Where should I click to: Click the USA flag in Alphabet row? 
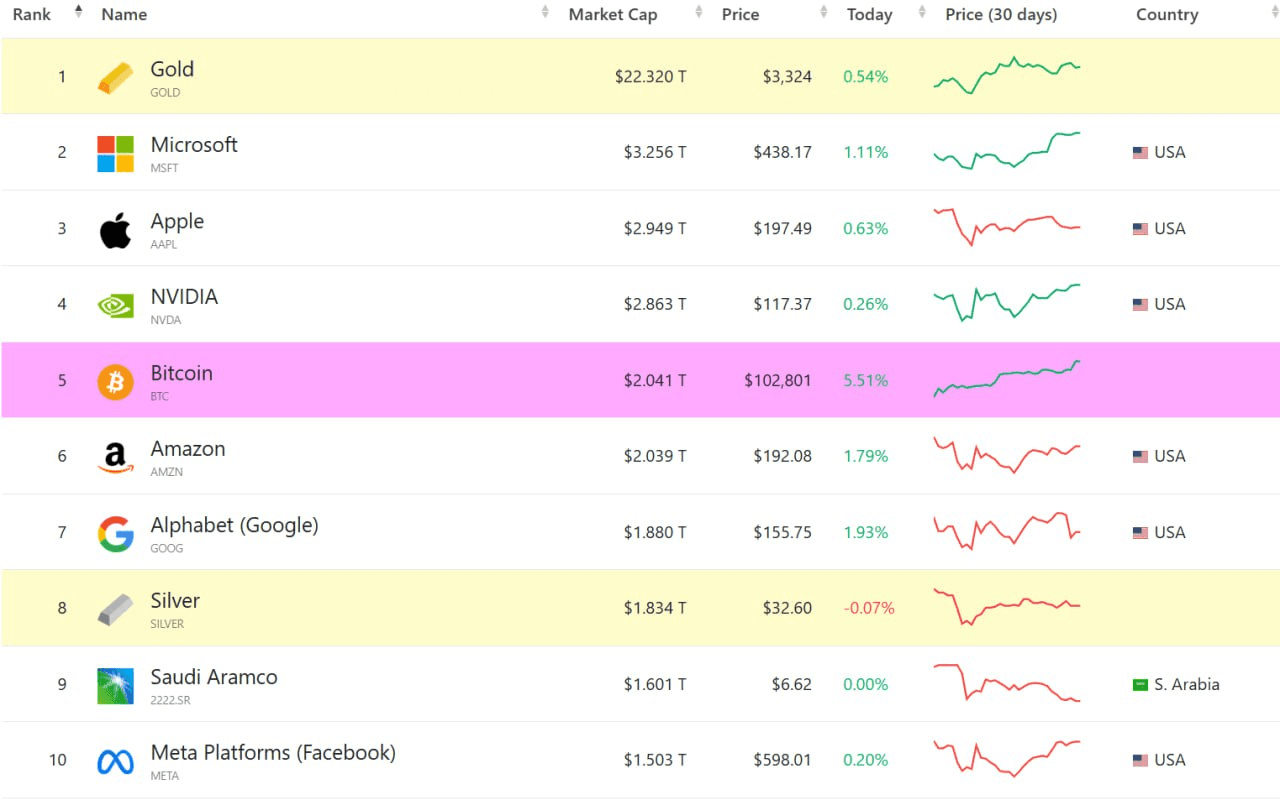[1140, 533]
